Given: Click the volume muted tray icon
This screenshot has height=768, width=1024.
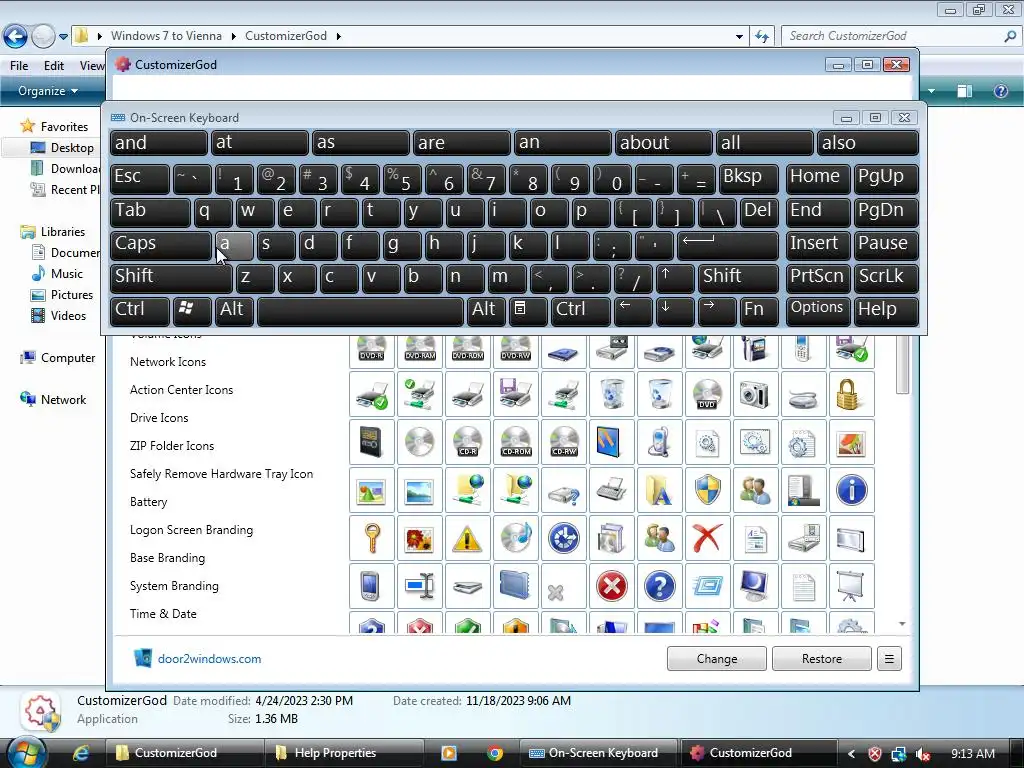Looking at the screenshot, I should [923, 754].
